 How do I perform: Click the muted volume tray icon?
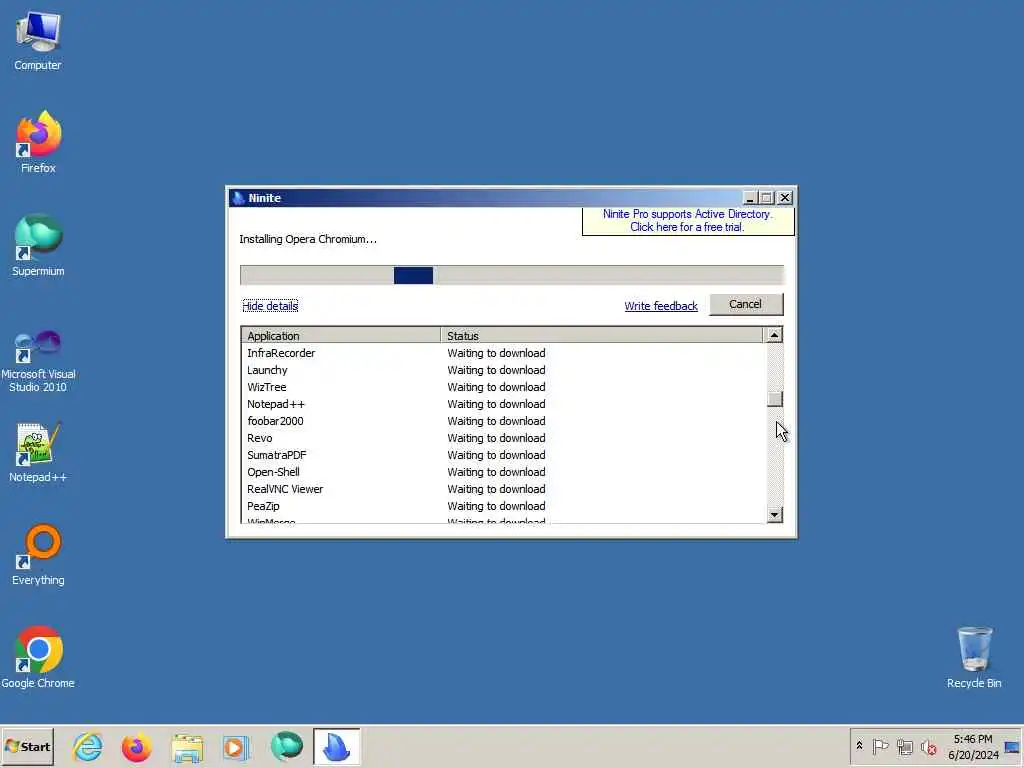coord(929,746)
